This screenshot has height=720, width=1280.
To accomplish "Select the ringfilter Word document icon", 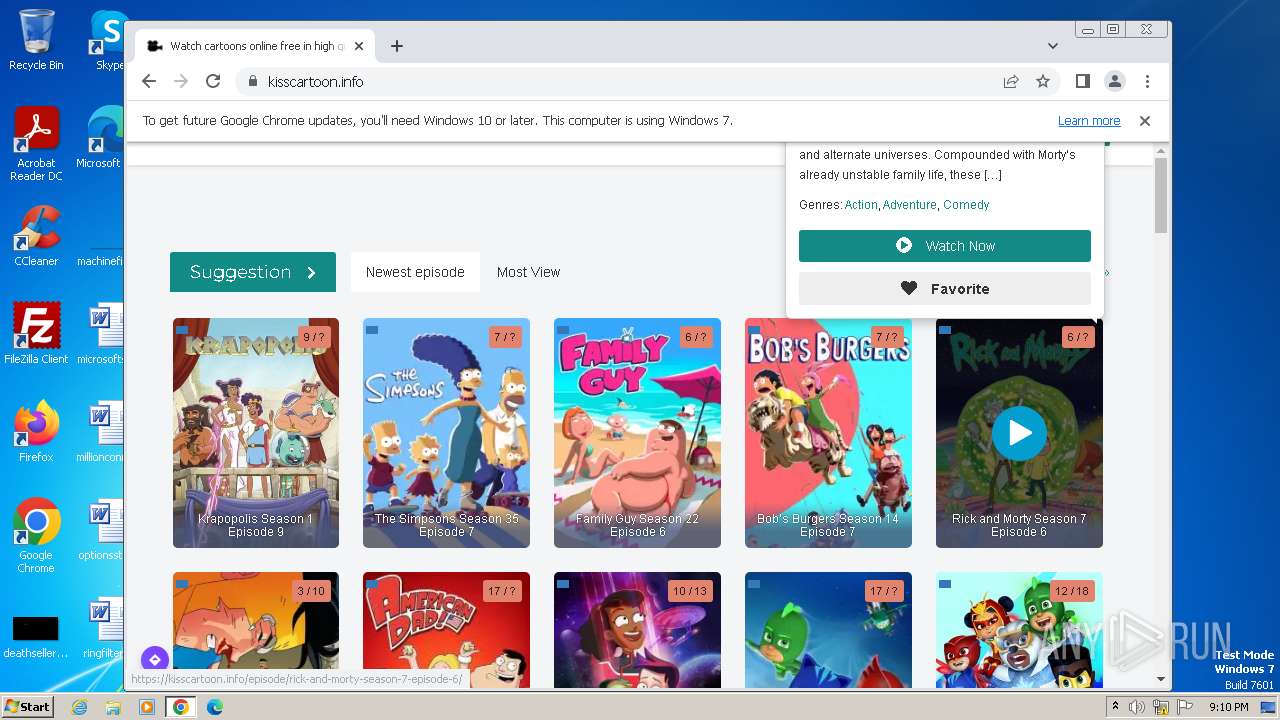I will click(100, 628).
